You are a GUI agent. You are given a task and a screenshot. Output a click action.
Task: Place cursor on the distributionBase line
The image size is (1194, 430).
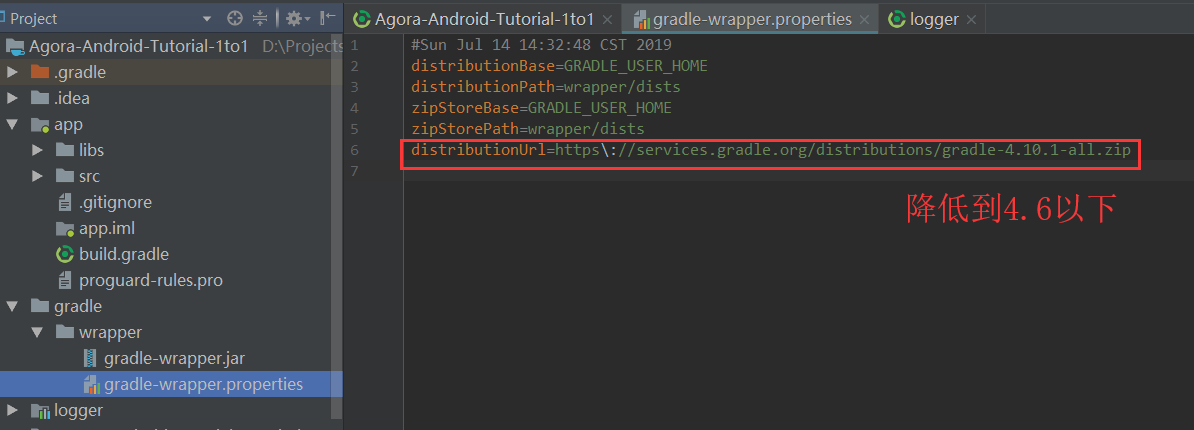tap(559, 66)
